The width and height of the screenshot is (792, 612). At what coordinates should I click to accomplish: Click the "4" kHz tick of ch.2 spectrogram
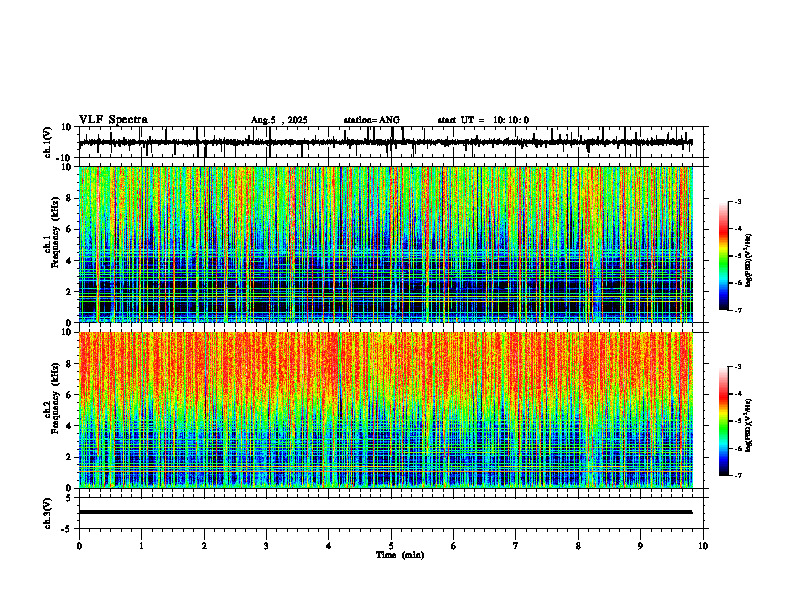(x=68, y=426)
